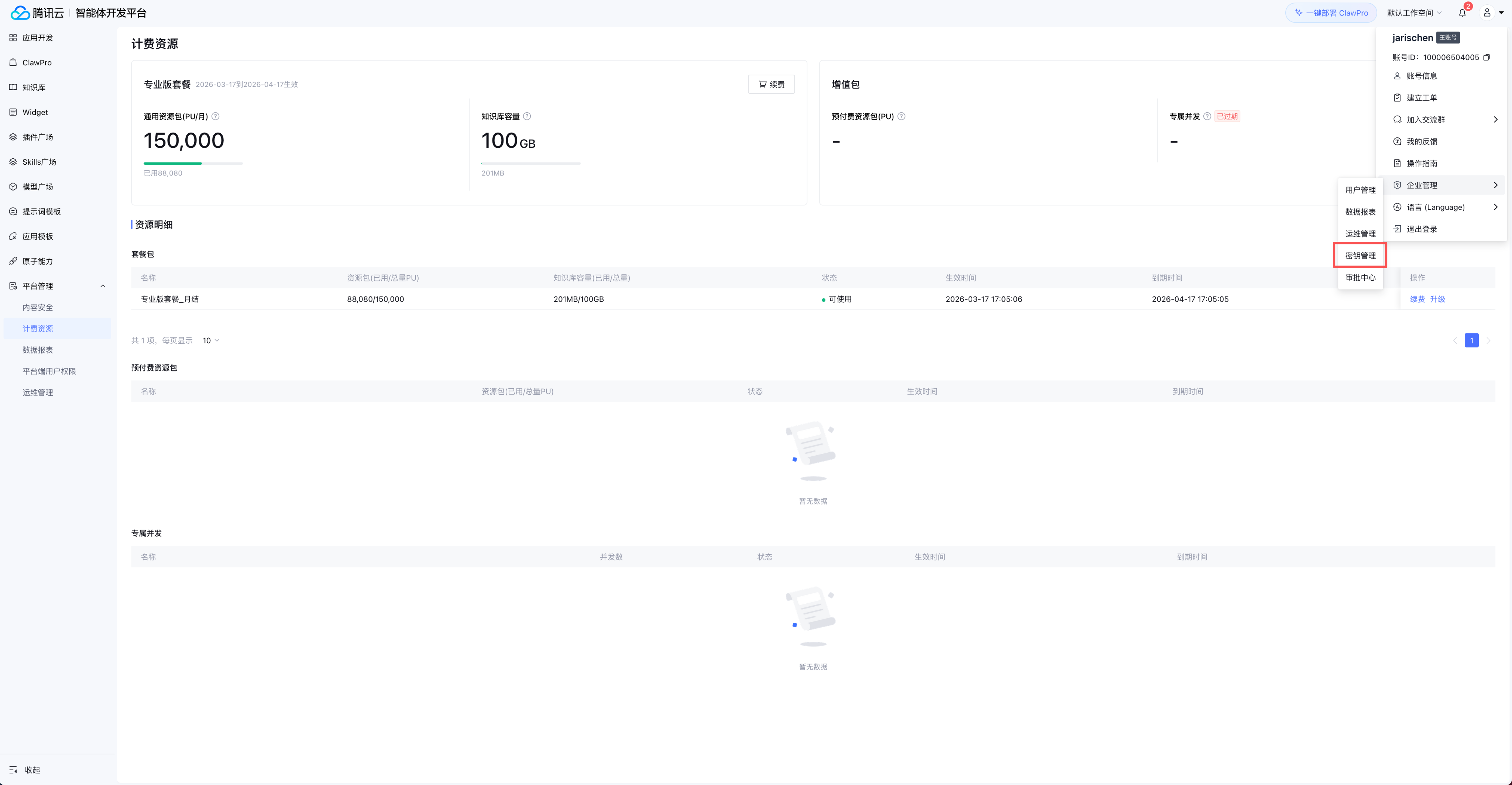1512x785 pixels.
Task: Open the page size dropdown showing 10
Action: (x=211, y=340)
